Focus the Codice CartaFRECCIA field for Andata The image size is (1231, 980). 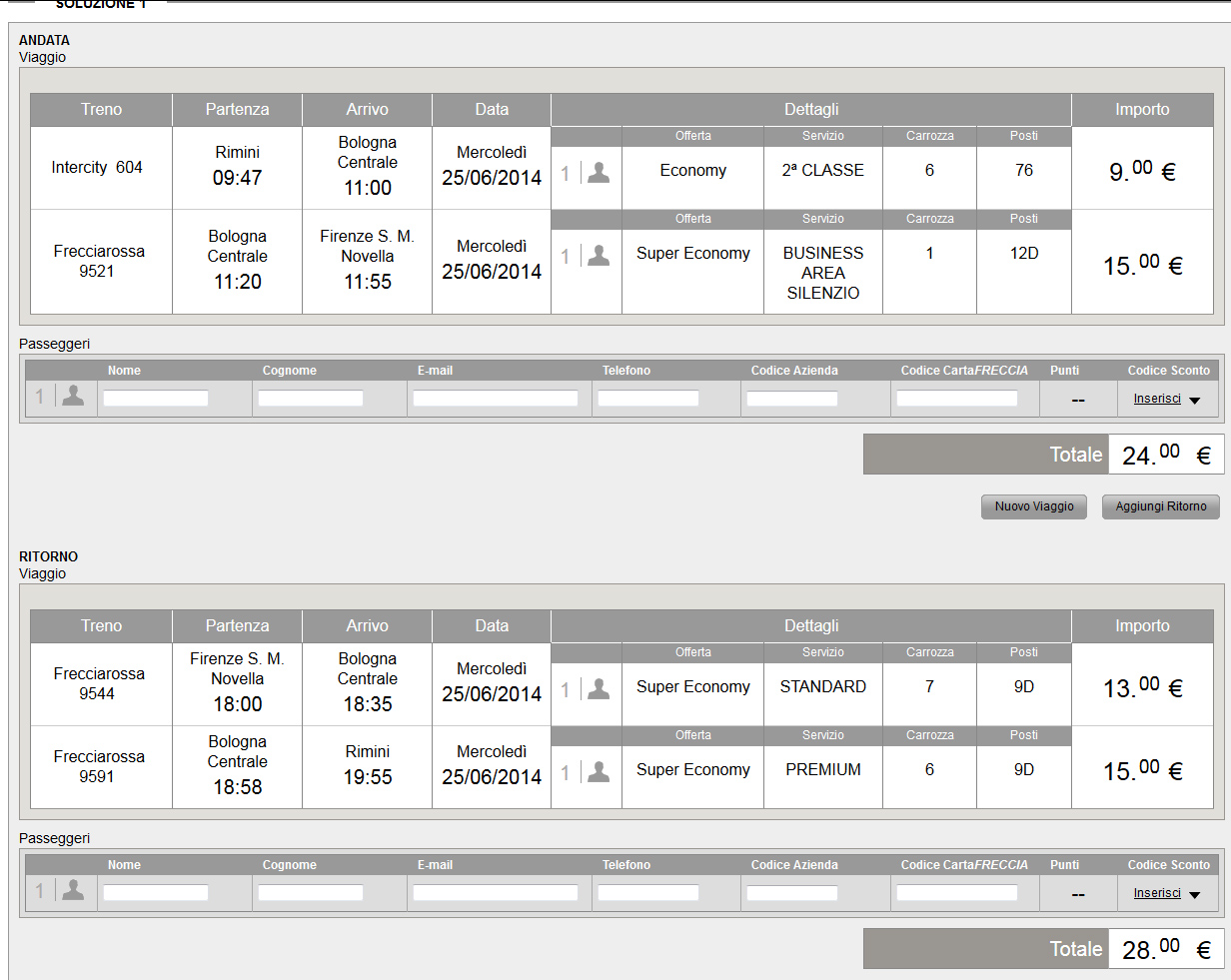coord(957,398)
